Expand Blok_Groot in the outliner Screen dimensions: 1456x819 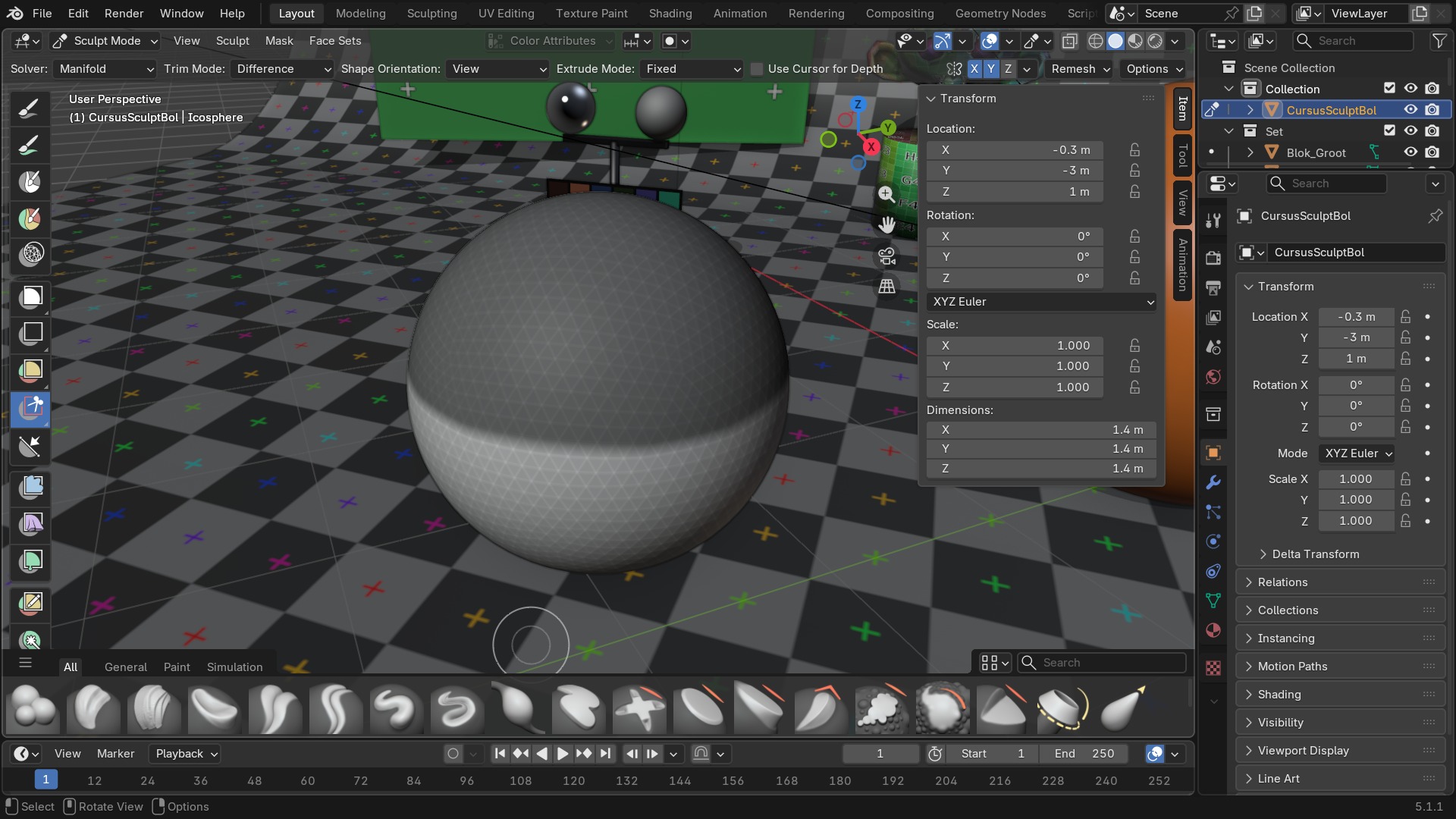point(1250,153)
